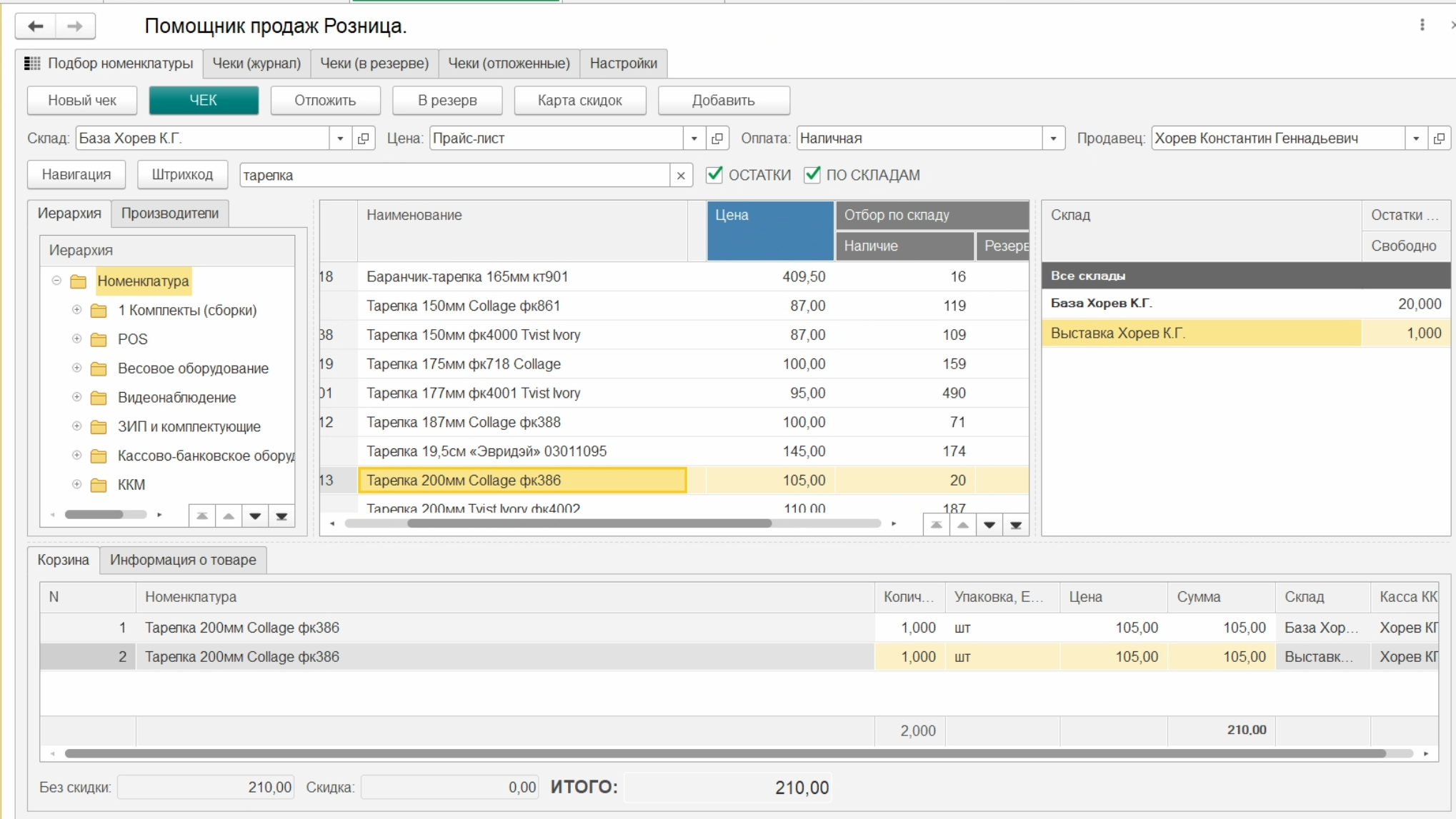
Task: Clear the search field with the X icon
Action: (681, 176)
